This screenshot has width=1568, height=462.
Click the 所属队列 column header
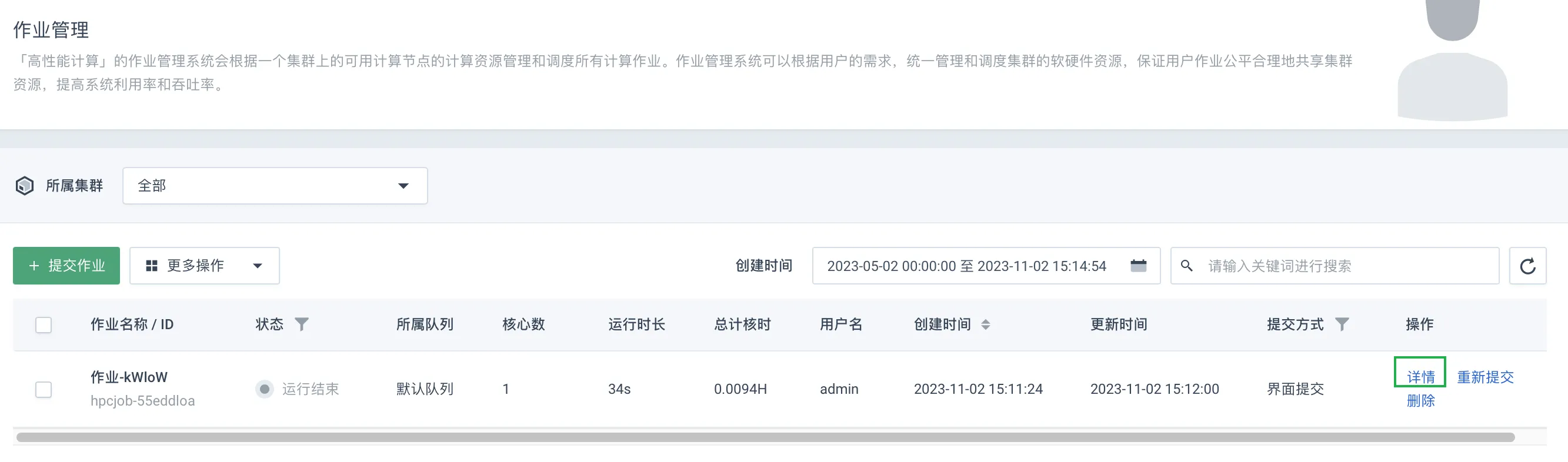tap(425, 324)
